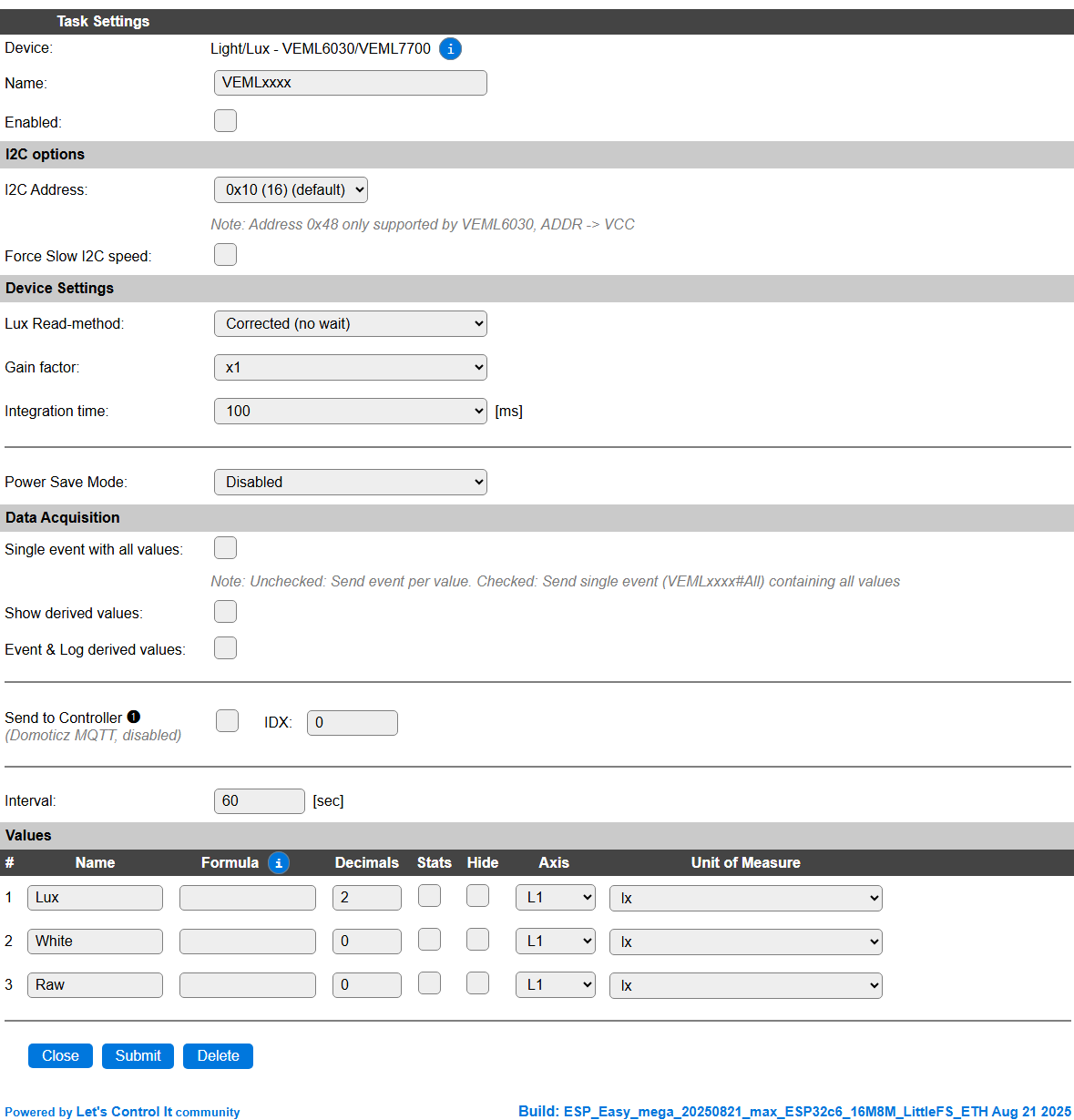Image resolution: width=1074 pixels, height=1120 pixels.
Task: Enable Force Slow I2C speed
Action: tap(226, 255)
